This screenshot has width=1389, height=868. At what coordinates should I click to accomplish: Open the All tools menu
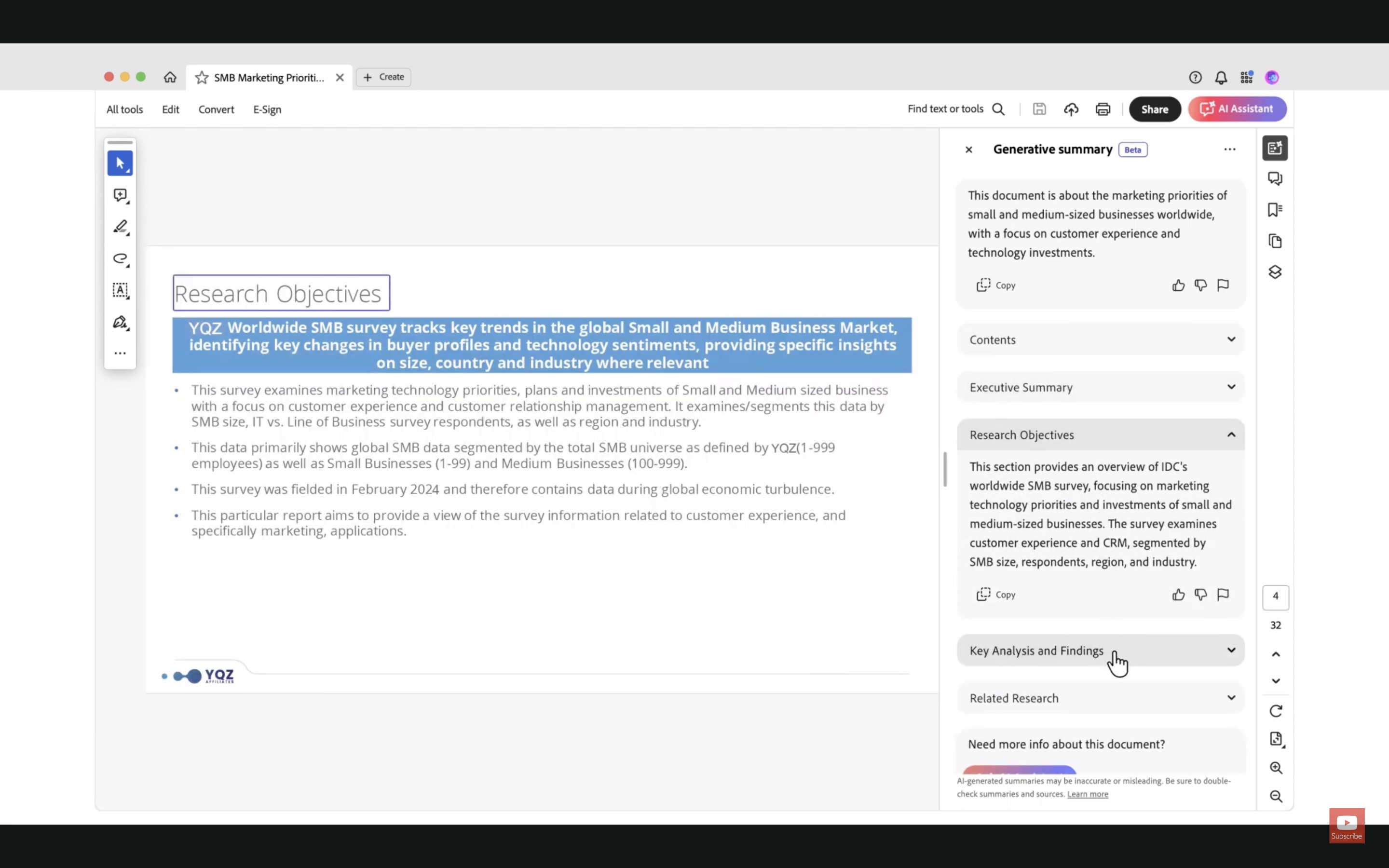click(124, 109)
